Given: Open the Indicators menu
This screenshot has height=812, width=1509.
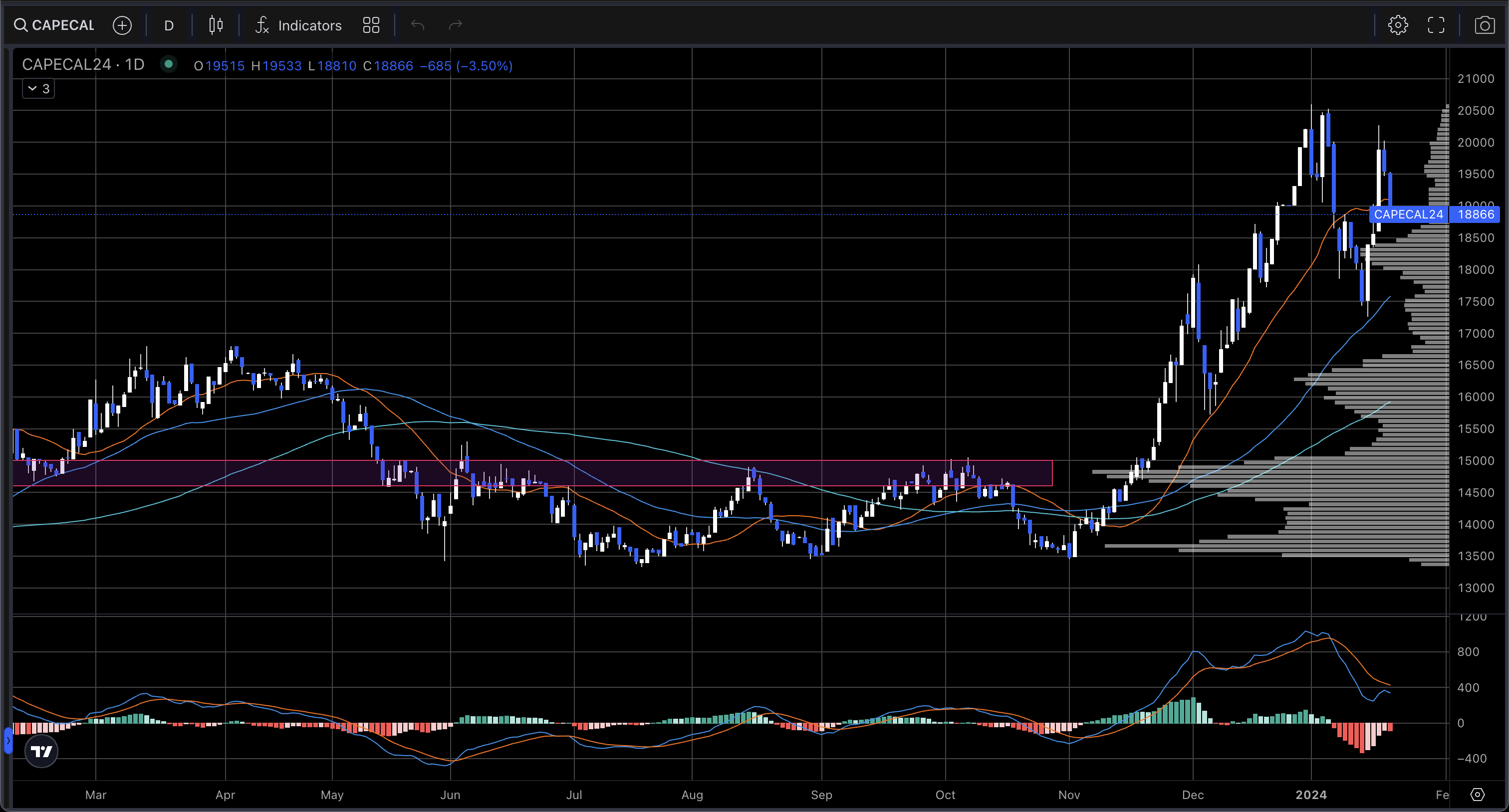Looking at the screenshot, I should tap(299, 25).
